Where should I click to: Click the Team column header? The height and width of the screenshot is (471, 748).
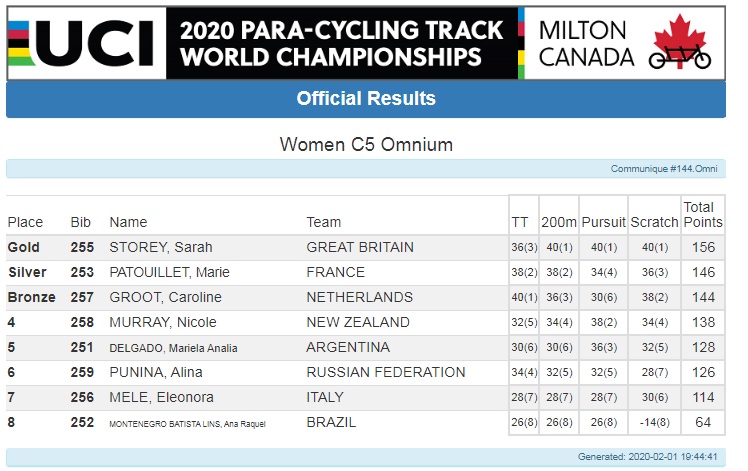pos(324,222)
